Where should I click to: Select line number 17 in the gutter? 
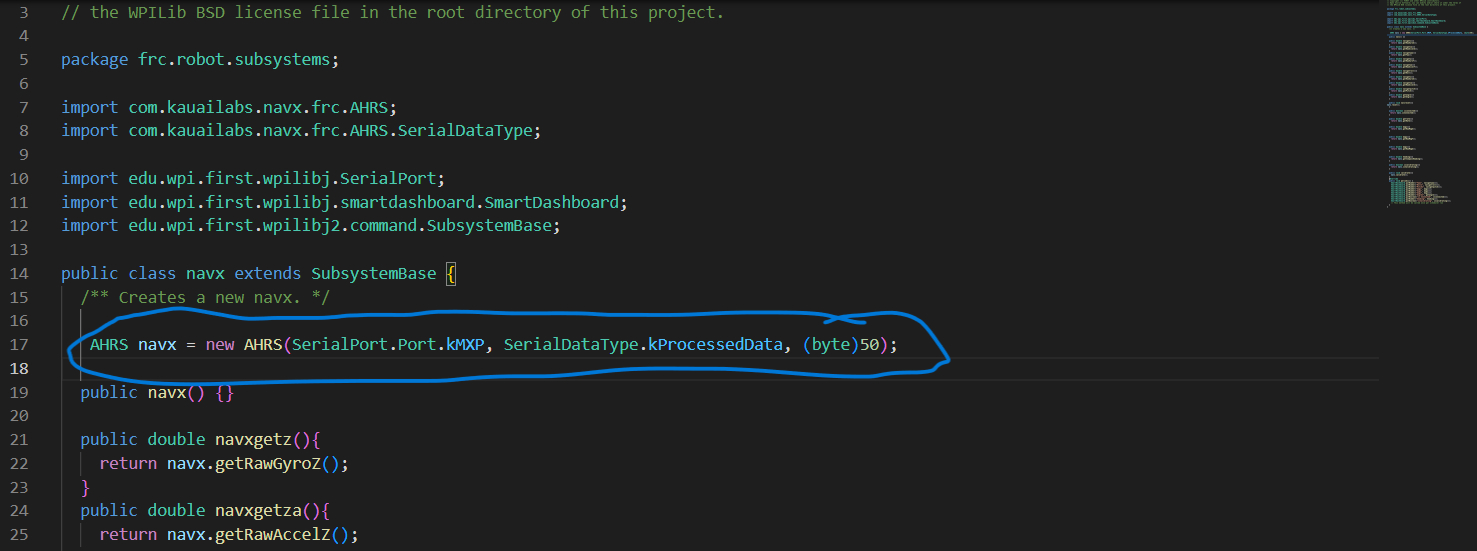pyautogui.click(x=18, y=345)
